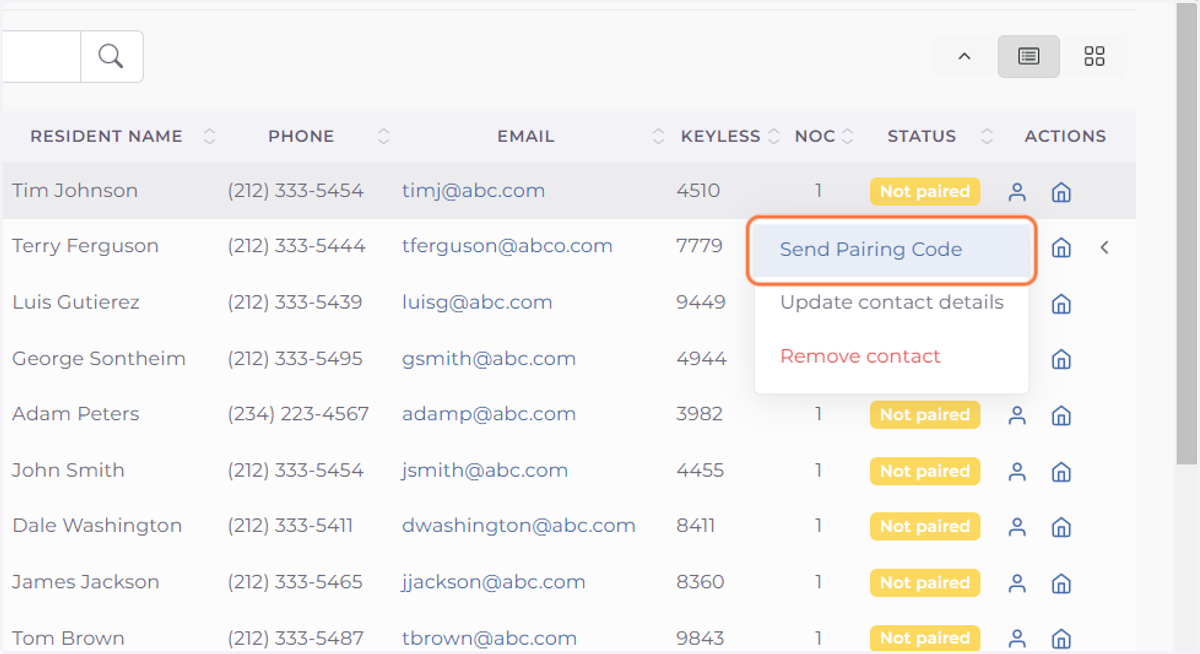This screenshot has height=654, width=1200.
Task: Open email link luisg@abc.com
Action: (x=477, y=302)
